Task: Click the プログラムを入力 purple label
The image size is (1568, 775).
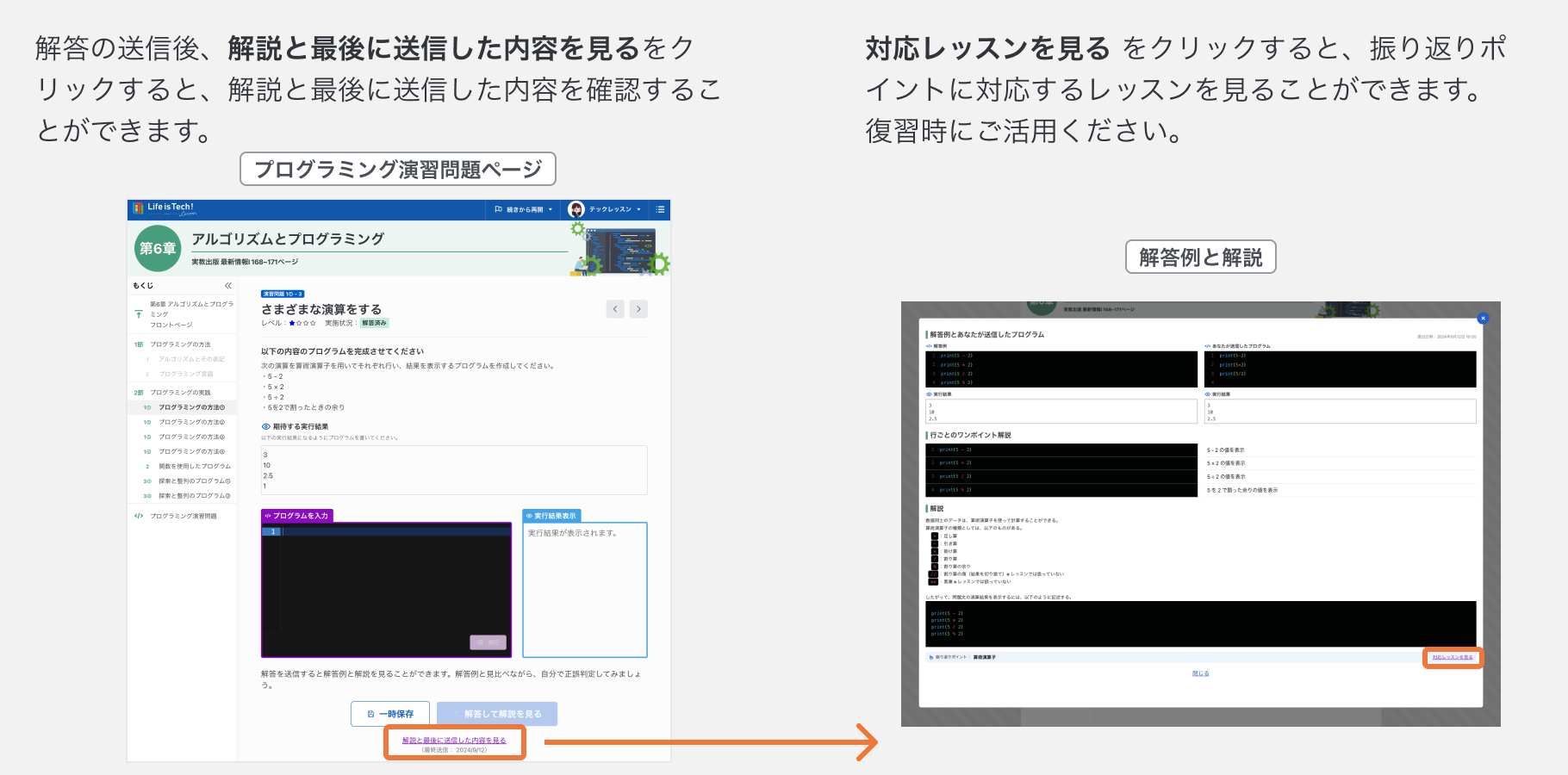Action: click(x=297, y=516)
